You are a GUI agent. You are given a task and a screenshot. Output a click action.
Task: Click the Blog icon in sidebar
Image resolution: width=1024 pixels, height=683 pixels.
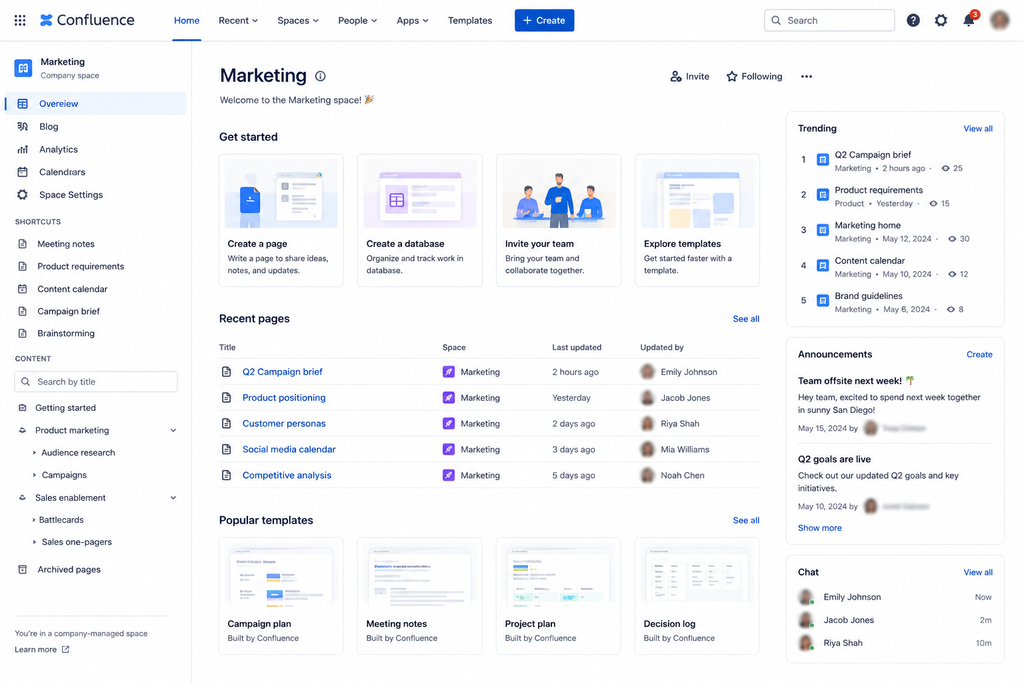[23, 127]
